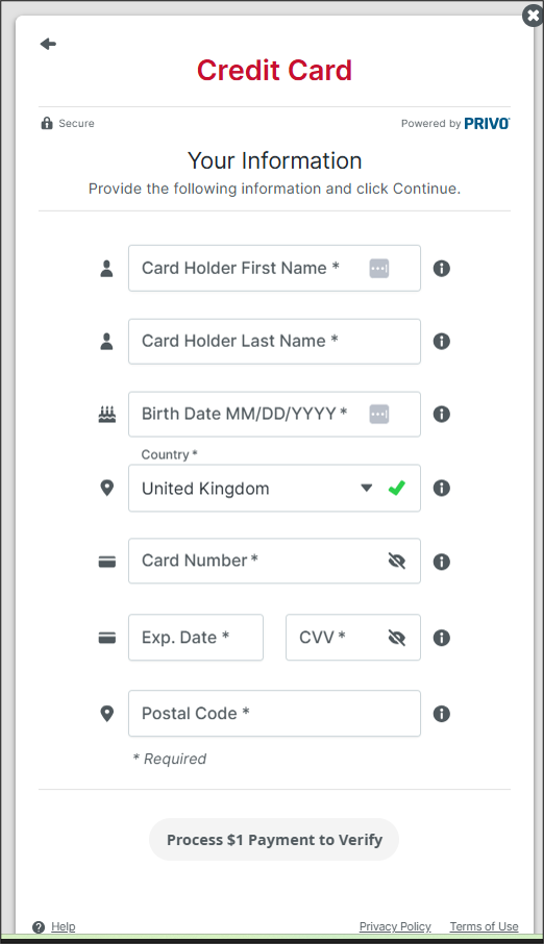This screenshot has height=944, width=544.
Task: Click info icon beside Card Holder First Name
Action: pos(442,268)
